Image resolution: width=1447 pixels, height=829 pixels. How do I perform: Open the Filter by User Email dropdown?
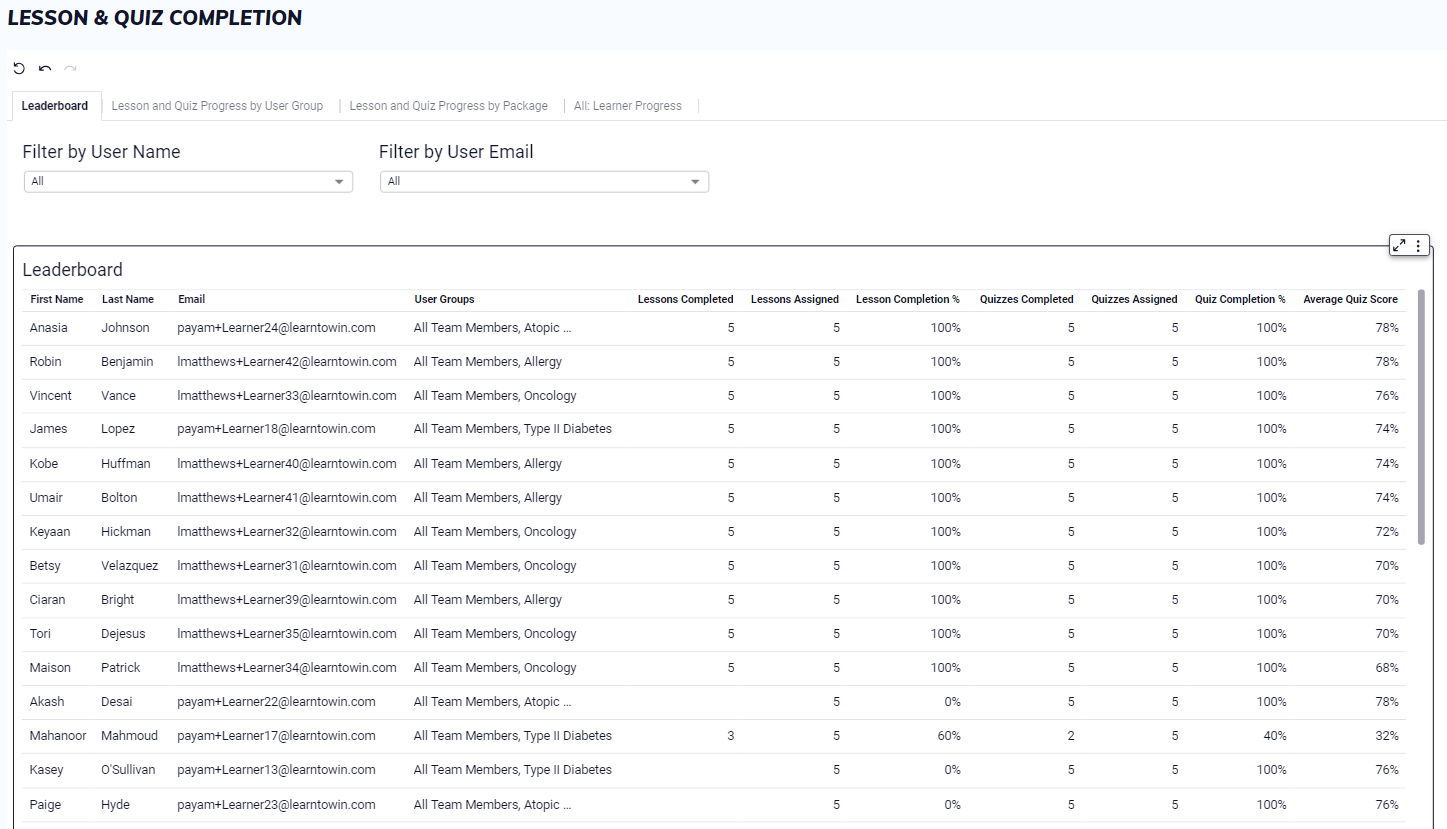point(544,182)
